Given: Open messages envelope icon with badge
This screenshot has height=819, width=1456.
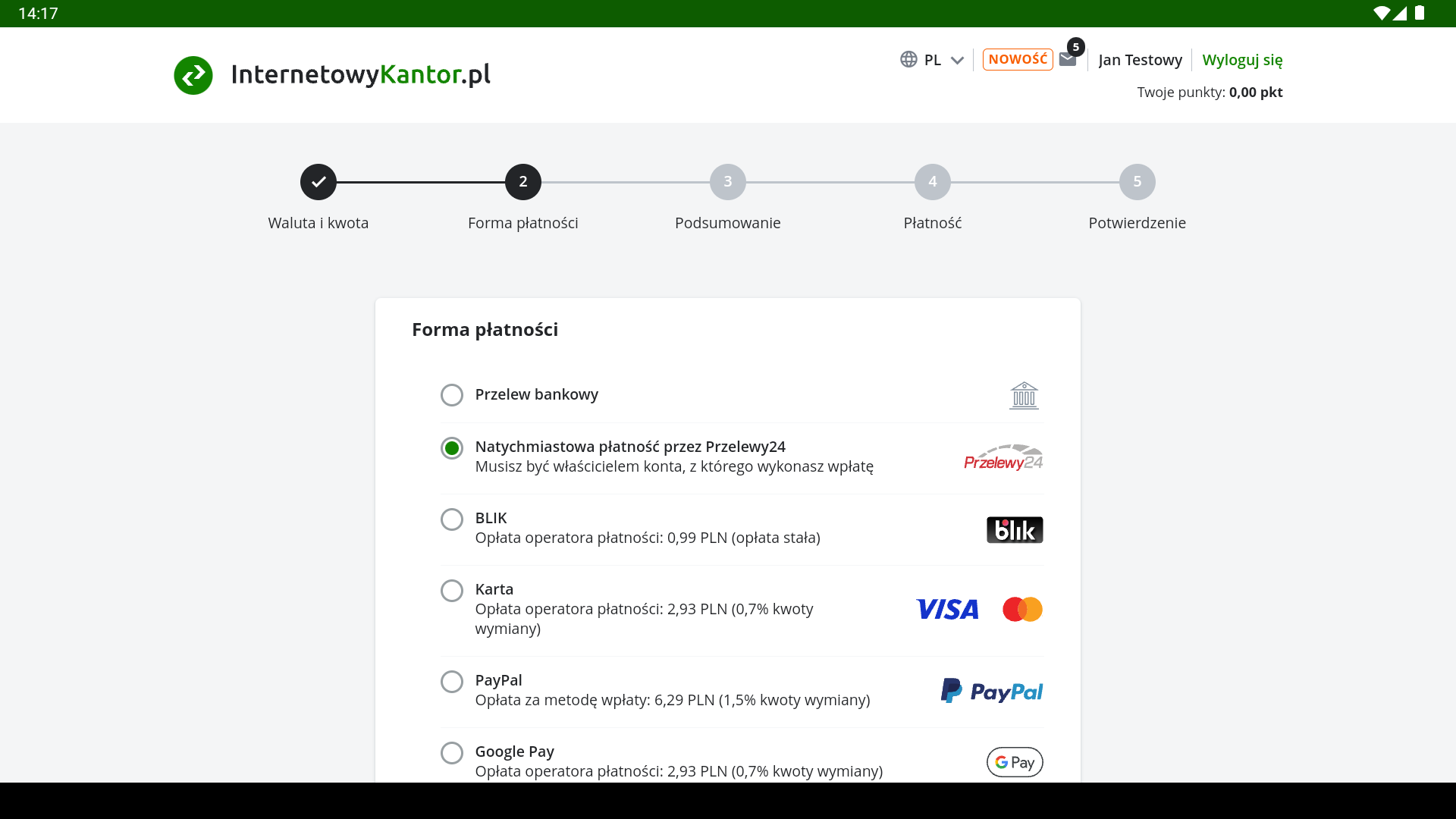Looking at the screenshot, I should coord(1068,60).
